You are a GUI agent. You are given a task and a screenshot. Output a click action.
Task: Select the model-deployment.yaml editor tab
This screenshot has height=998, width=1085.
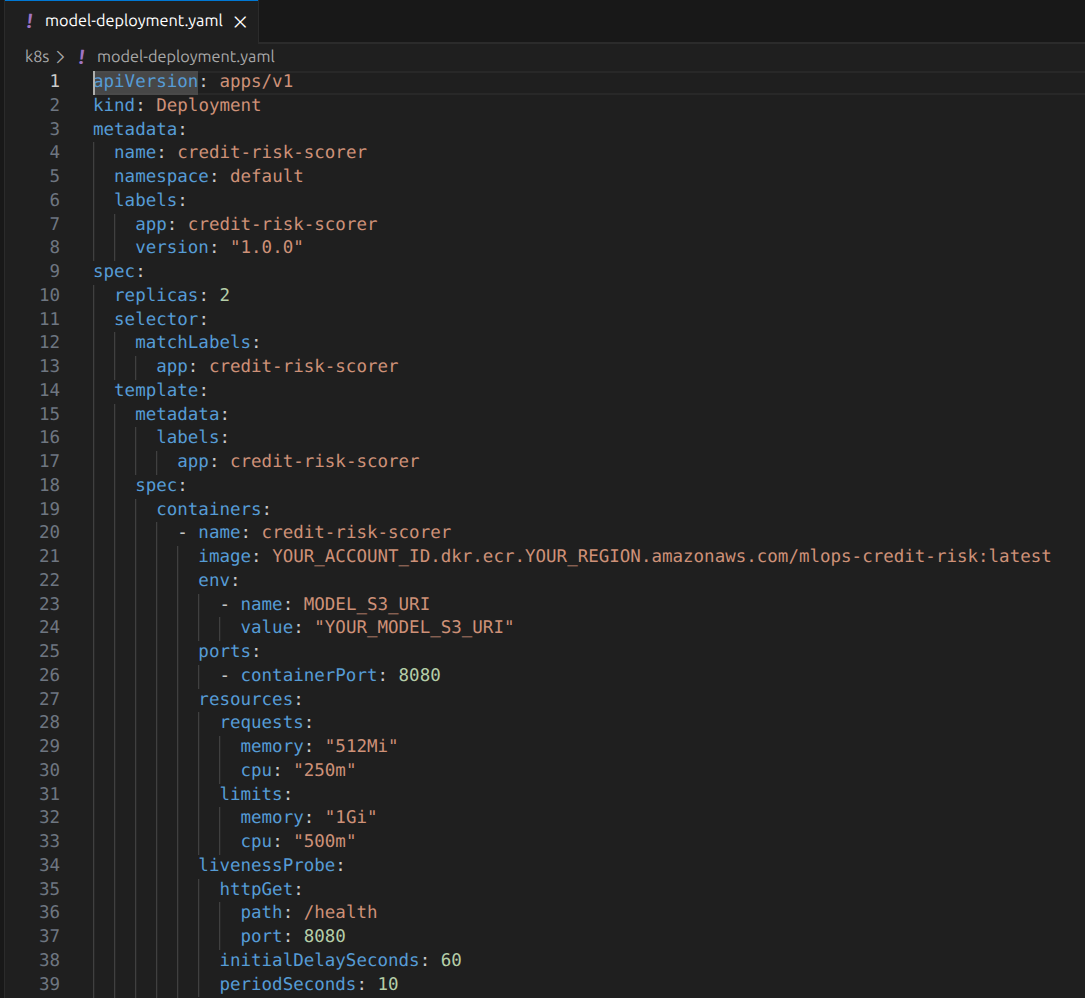(x=132, y=21)
